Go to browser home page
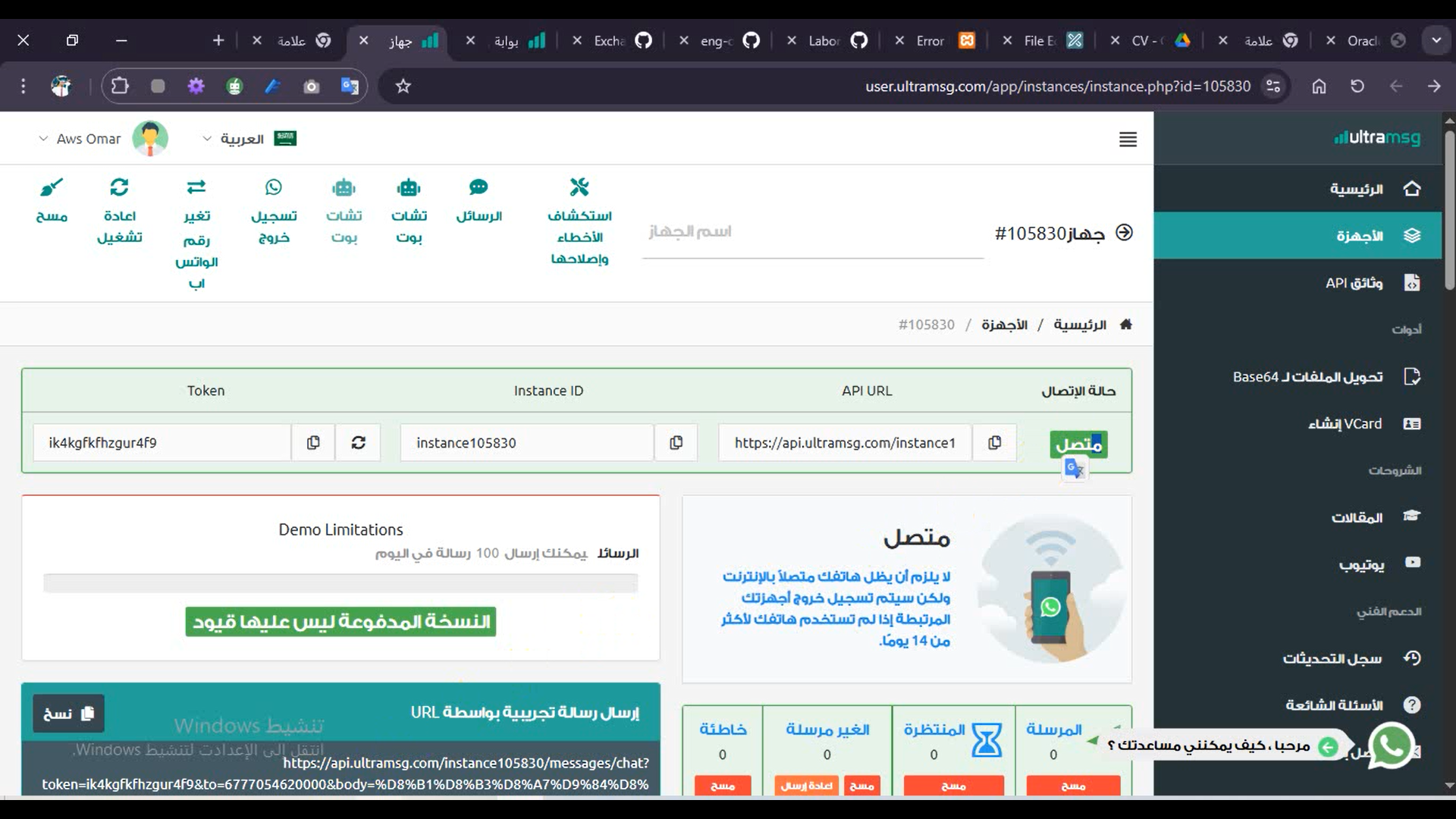The width and height of the screenshot is (1456, 819). click(x=1319, y=86)
